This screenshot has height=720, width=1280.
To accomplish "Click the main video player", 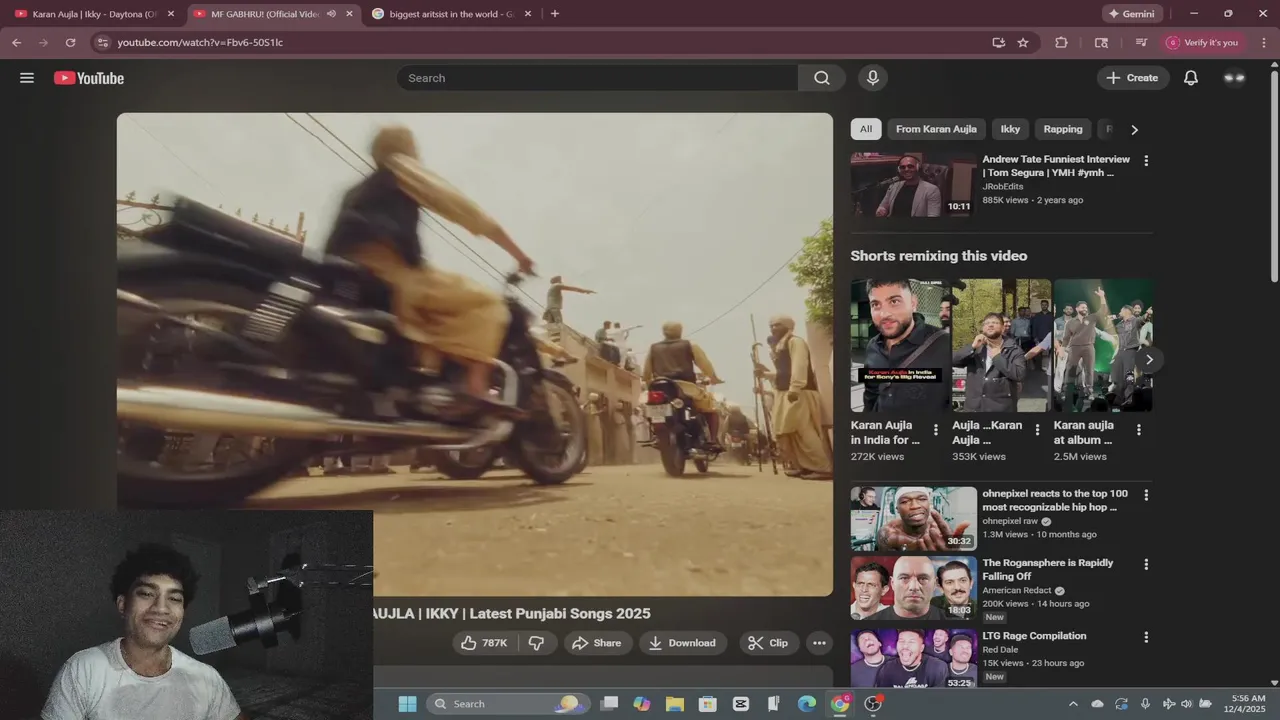I will 474,354.
